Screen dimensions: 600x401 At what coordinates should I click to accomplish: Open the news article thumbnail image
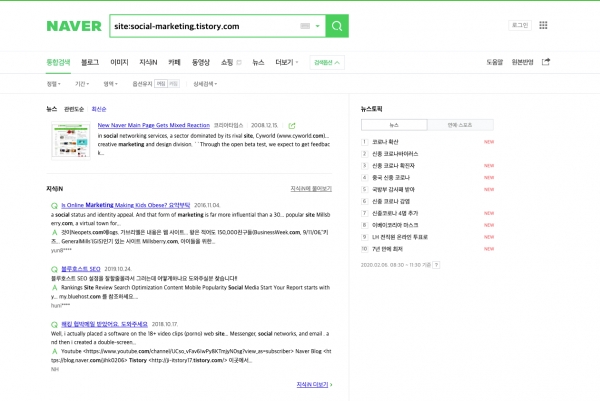click(71, 140)
